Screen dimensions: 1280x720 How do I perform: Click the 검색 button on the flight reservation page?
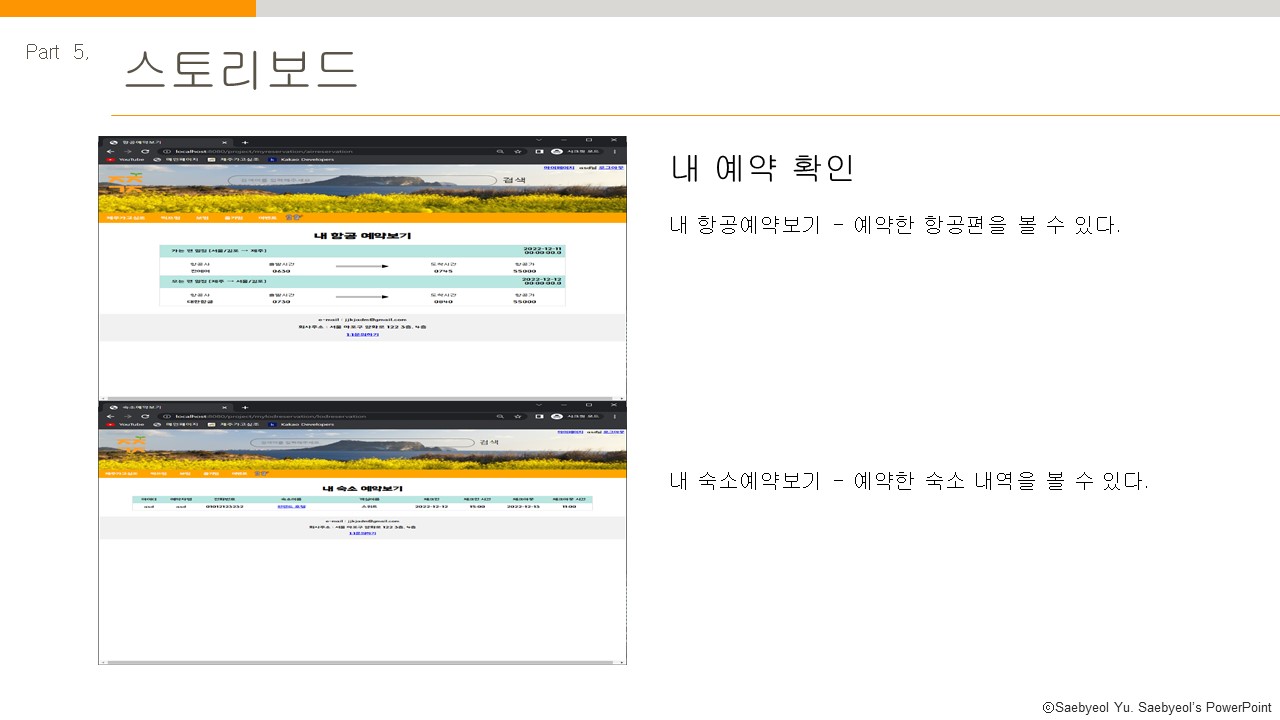point(514,180)
